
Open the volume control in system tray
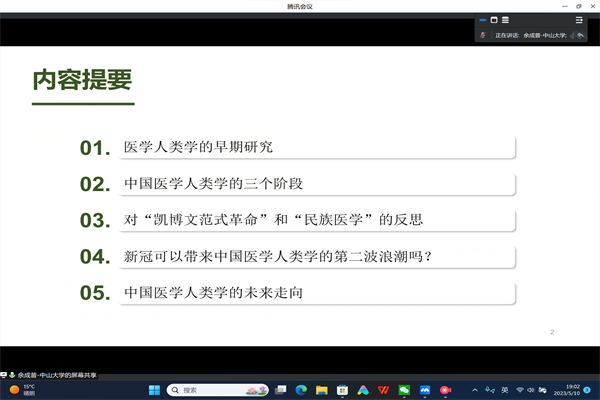coord(533,390)
